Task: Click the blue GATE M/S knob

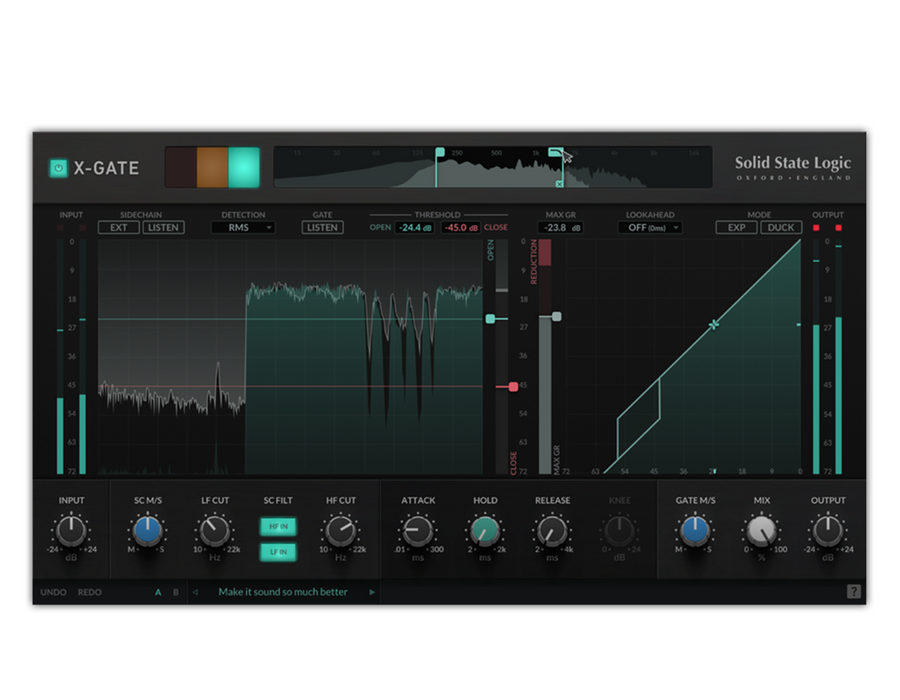Action: (x=695, y=531)
